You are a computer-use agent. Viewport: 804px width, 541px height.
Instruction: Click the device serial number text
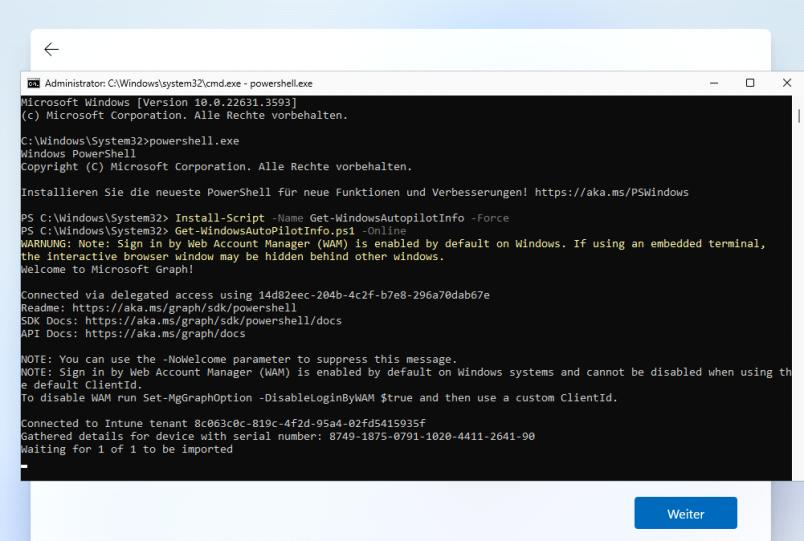[432, 436]
